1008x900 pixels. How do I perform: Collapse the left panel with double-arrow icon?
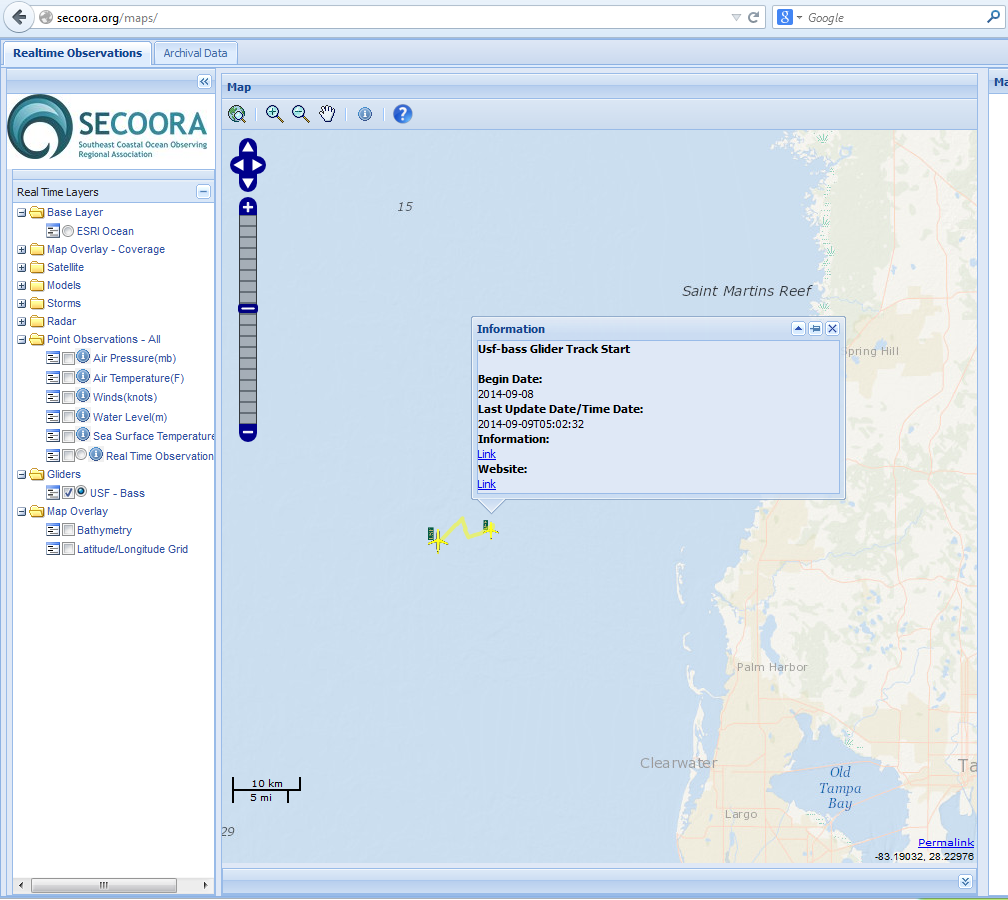tap(204, 82)
